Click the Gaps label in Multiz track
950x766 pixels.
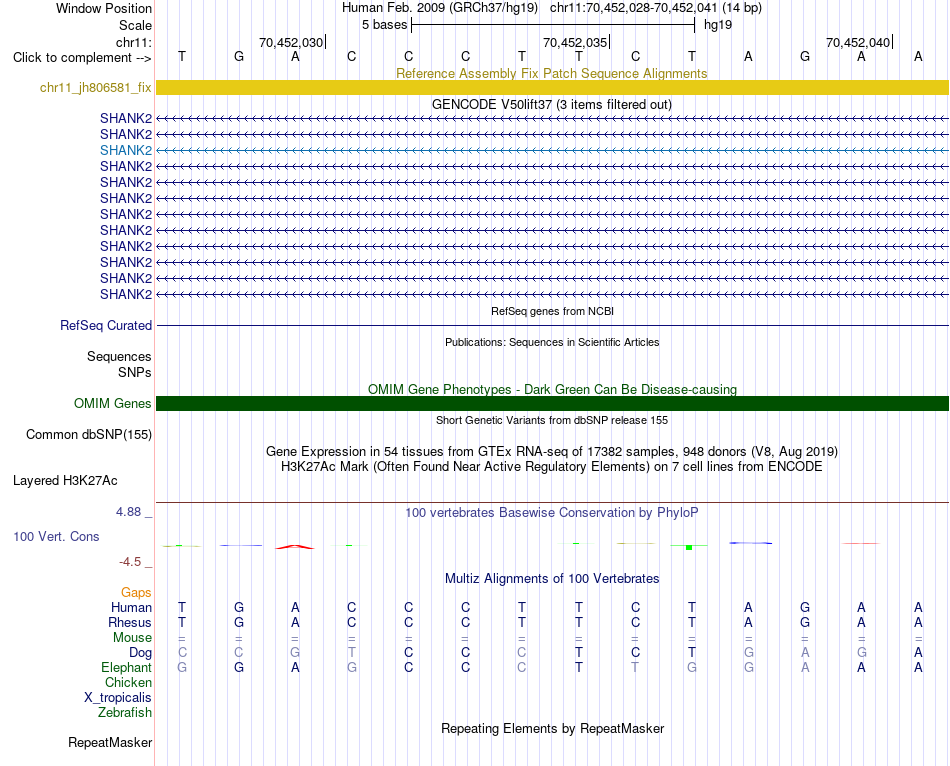pos(136,592)
